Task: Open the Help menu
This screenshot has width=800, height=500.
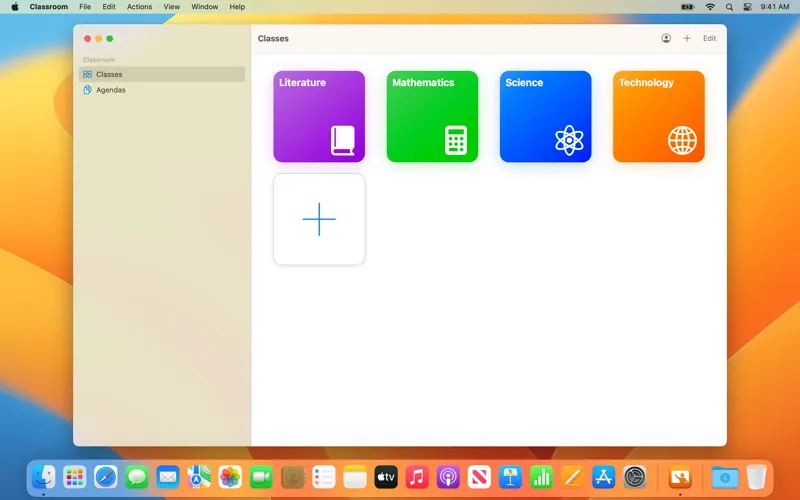Action: 237,7
